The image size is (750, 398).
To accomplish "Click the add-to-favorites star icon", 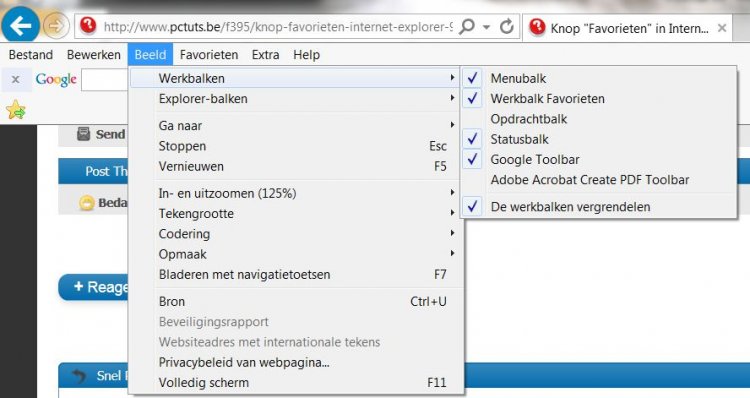I will pos(16,110).
